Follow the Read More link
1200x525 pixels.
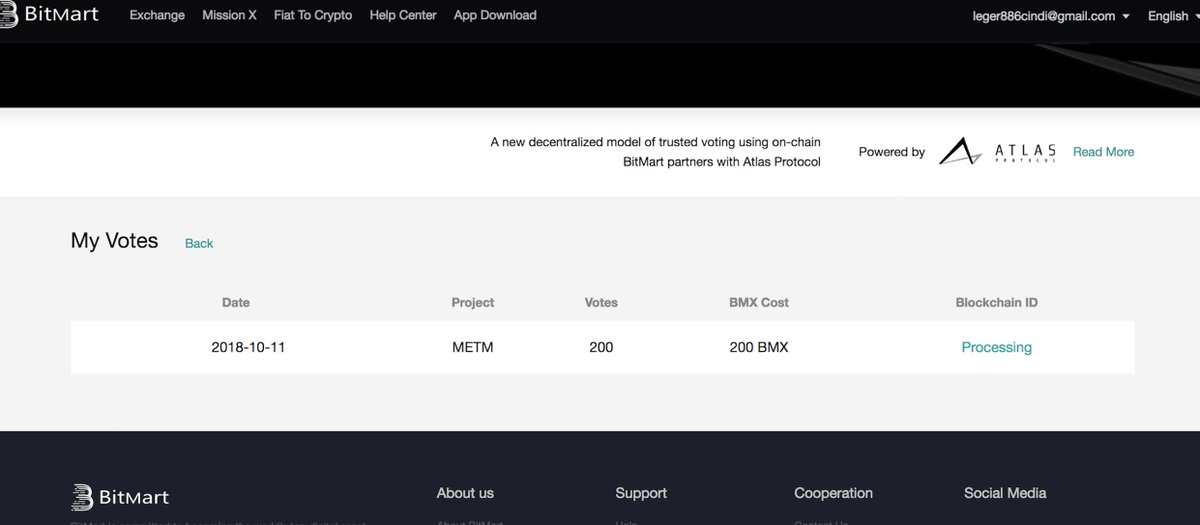(x=1103, y=152)
